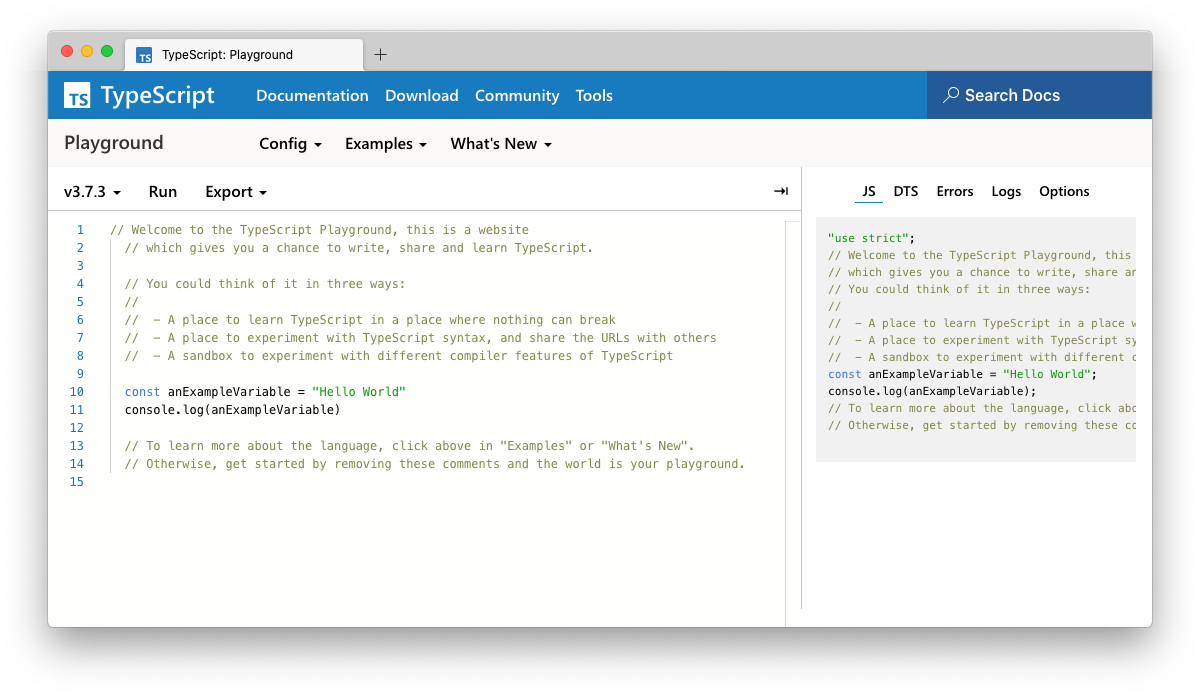Image resolution: width=1200 pixels, height=694 pixels.
Task: Open the Community menu
Action: click(x=517, y=95)
